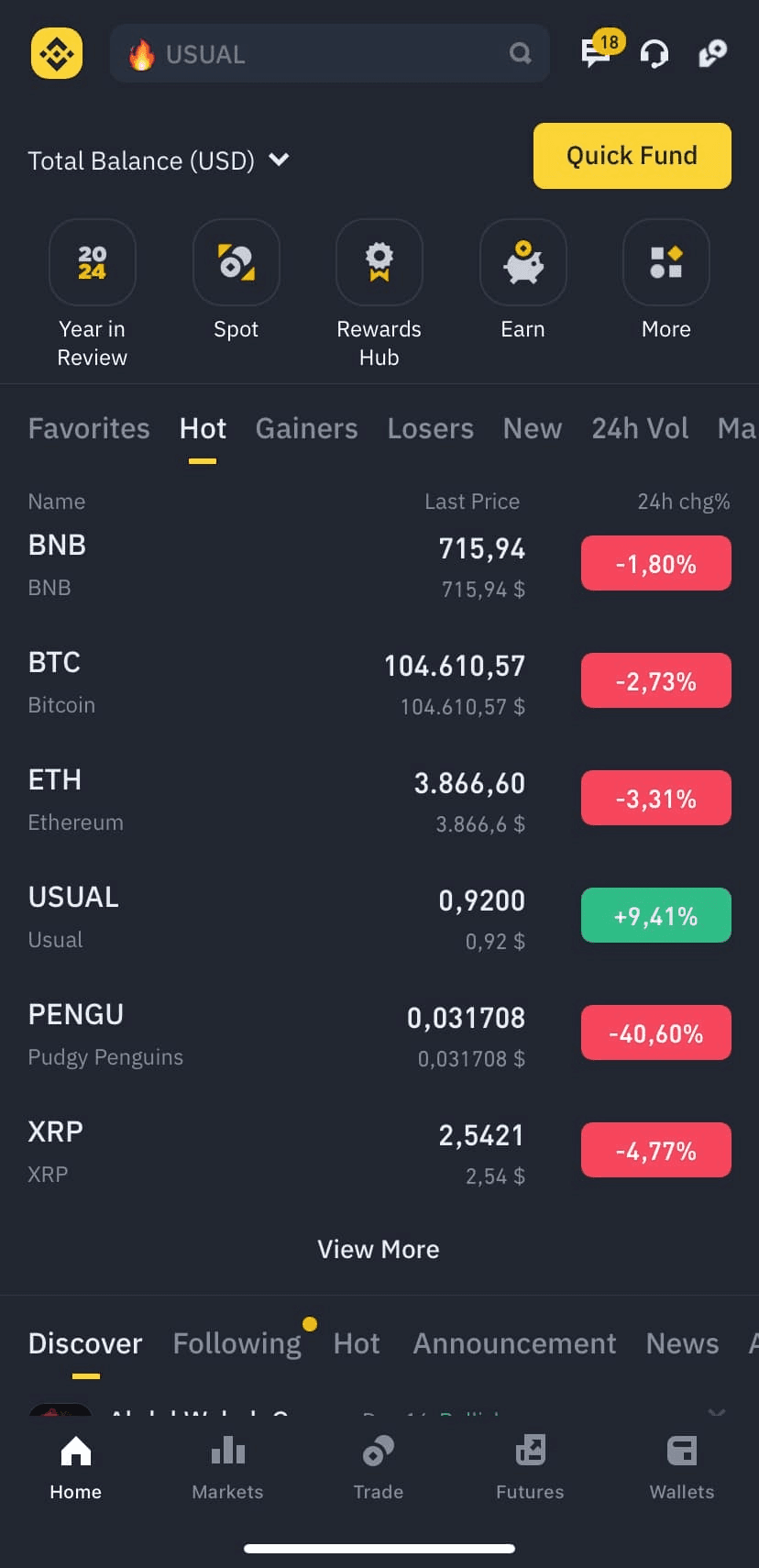Switch to the Gainers tab
Viewport: 759px width, 1568px height.
(306, 428)
